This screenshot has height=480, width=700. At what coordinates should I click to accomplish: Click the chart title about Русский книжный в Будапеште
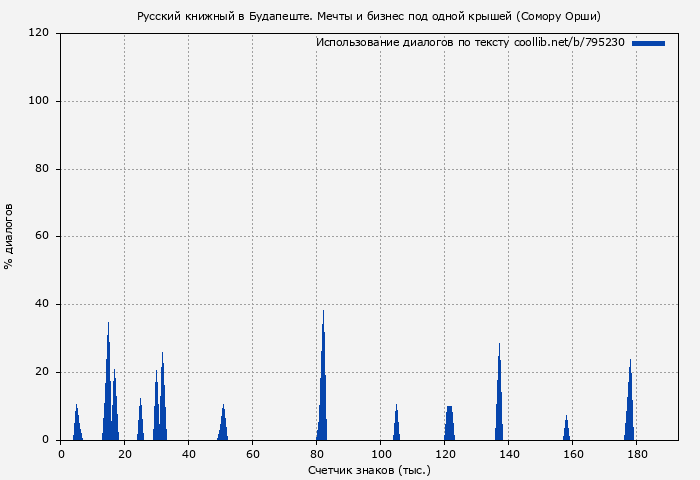pyautogui.click(x=369, y=16)
